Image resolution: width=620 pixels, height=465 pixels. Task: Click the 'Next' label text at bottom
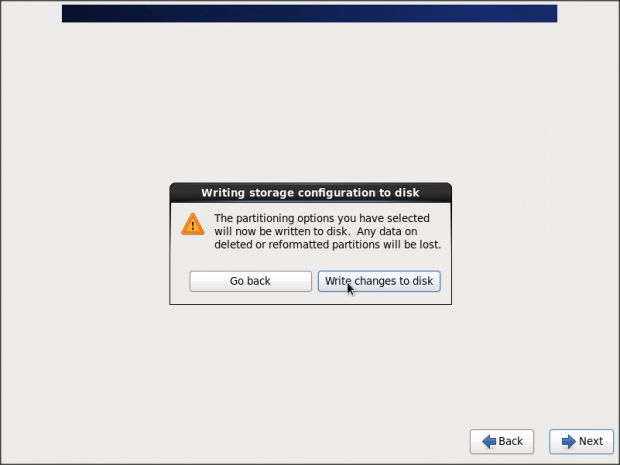(x=590, y=441)
